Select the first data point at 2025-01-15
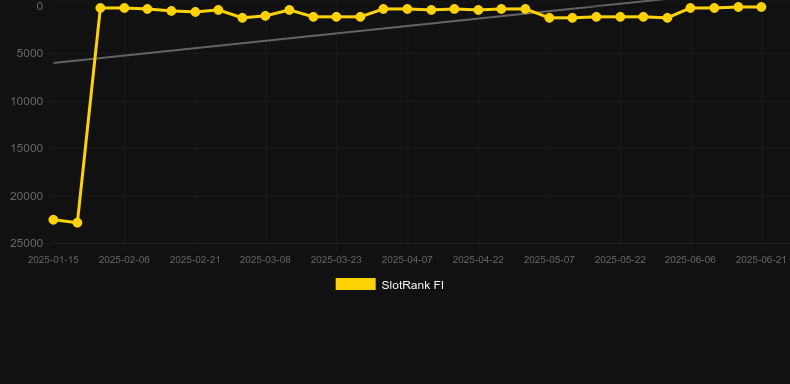 pyautogui.click(x=53, y=220)
